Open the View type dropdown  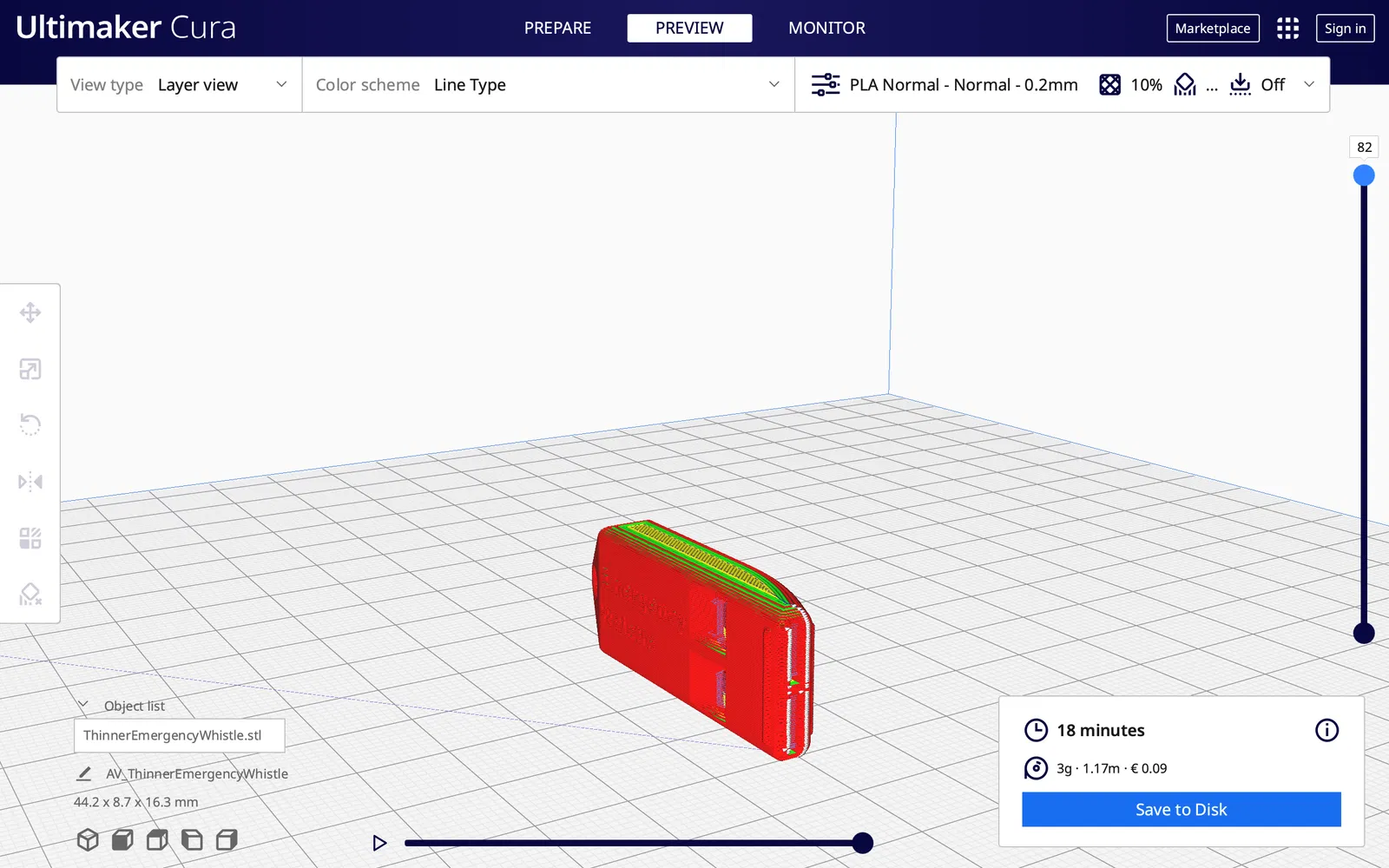(179, 84)
